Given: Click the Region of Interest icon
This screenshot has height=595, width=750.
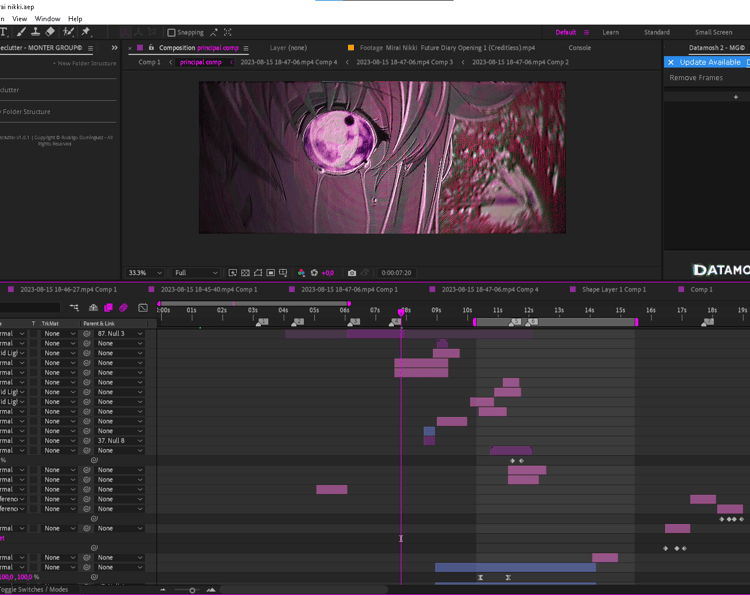Looking at the screenshot, I should click(x=271, y=273).
